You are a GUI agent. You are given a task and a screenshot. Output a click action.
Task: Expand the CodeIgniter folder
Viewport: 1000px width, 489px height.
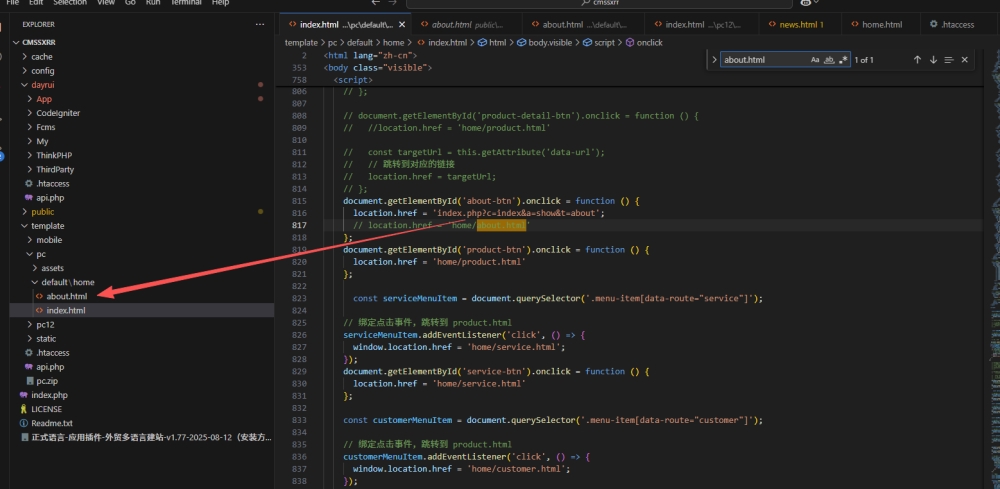(30, 113)
